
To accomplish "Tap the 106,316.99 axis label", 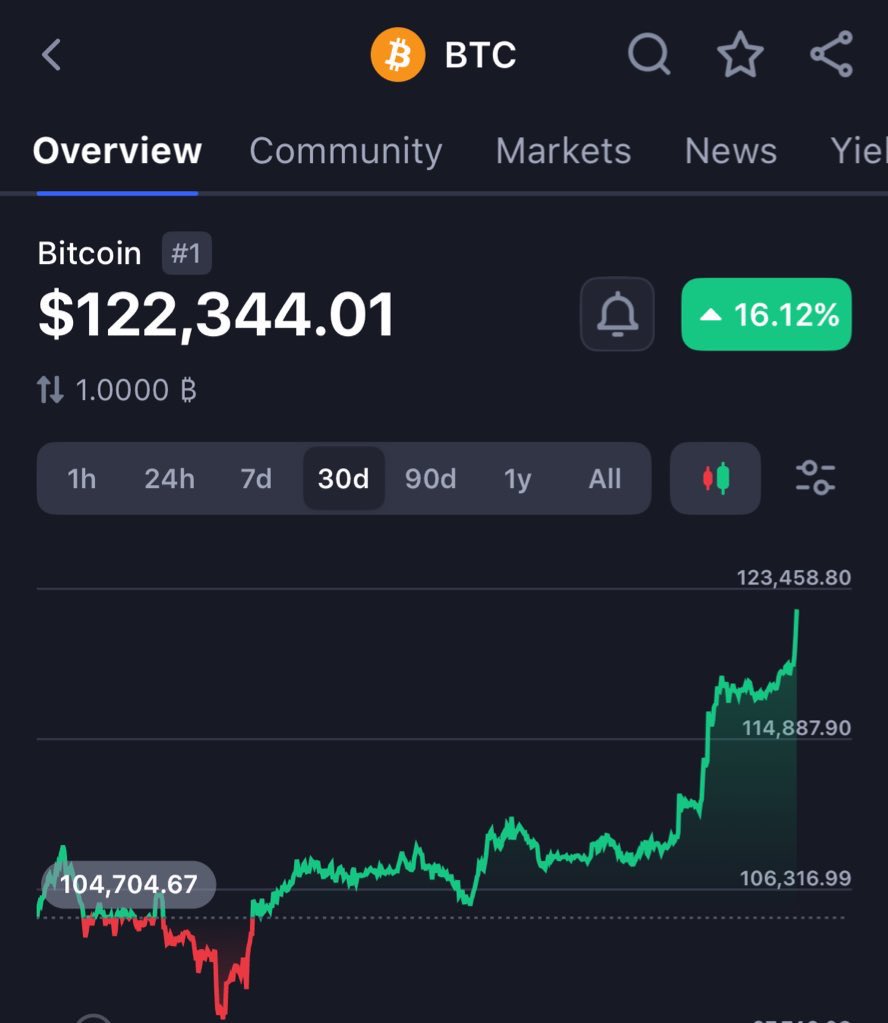I will [x=795, y=878].
